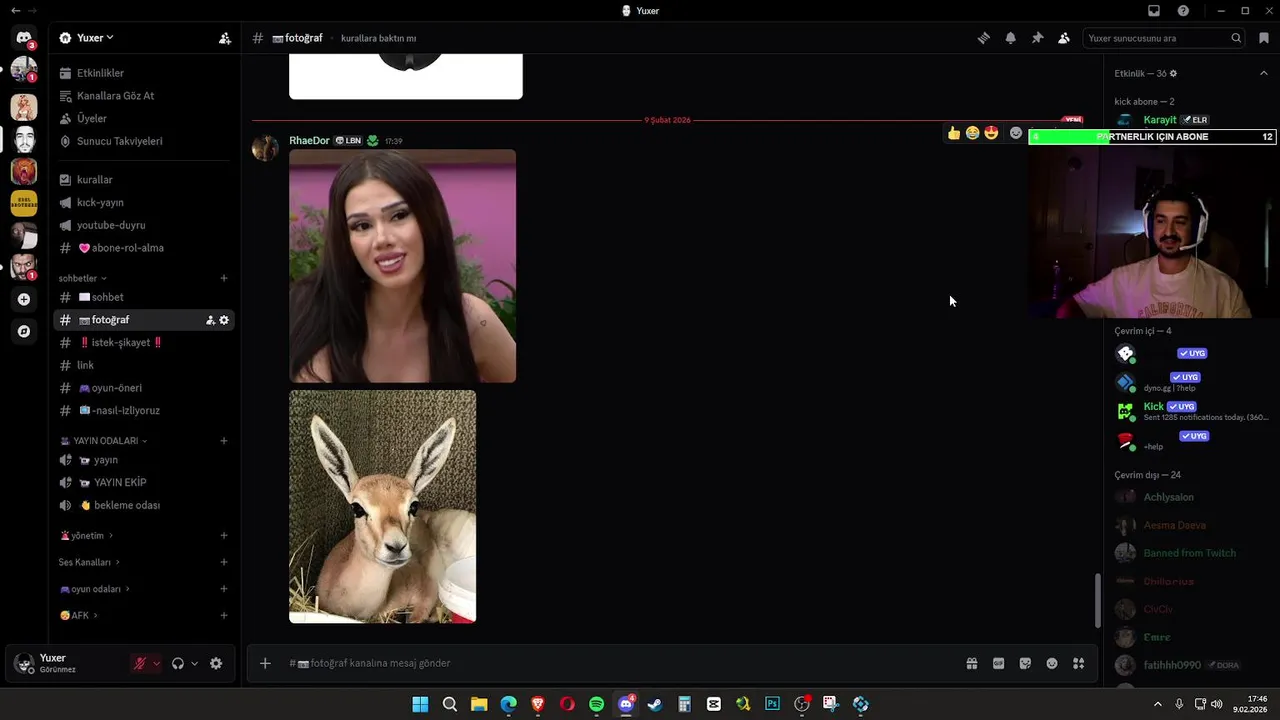Open audio output options arrow
Viewport: 1280px width, 720px height.
[194, 663]
